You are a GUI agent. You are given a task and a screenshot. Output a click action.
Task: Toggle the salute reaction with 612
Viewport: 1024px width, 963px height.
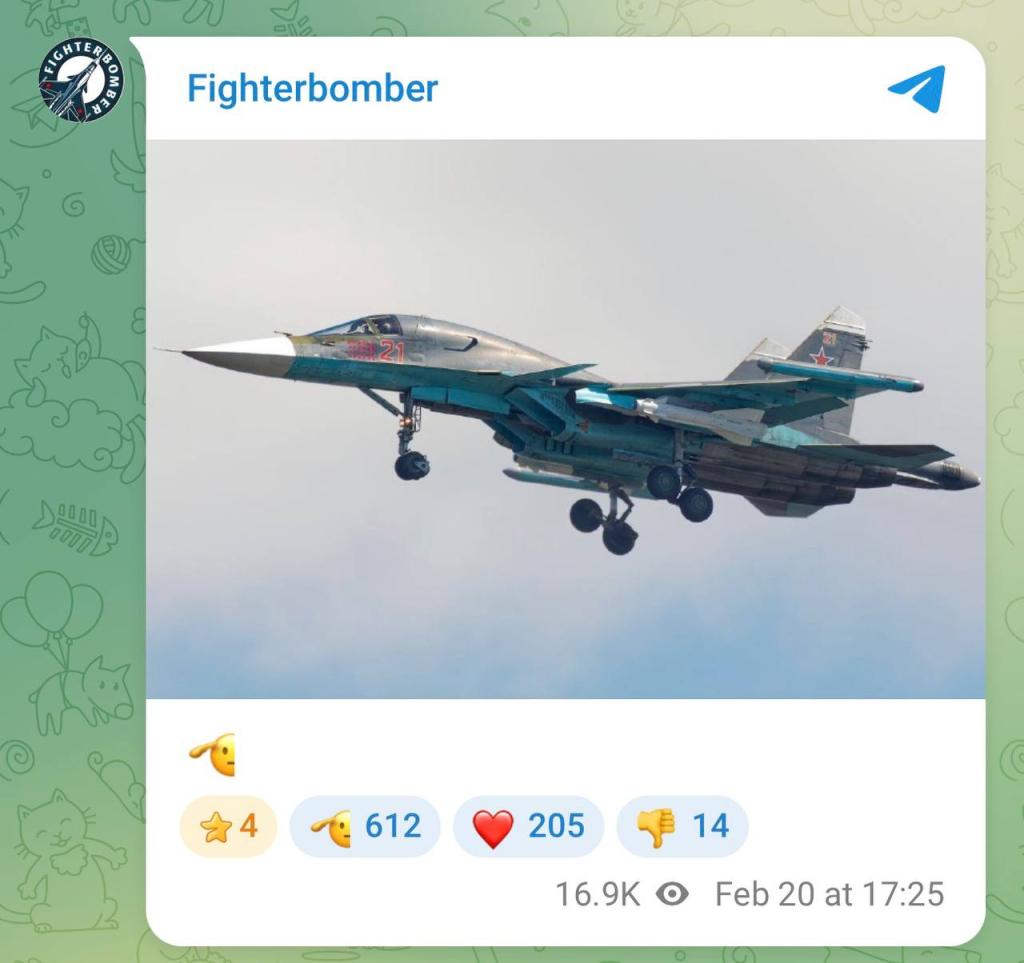coord(365,826)
